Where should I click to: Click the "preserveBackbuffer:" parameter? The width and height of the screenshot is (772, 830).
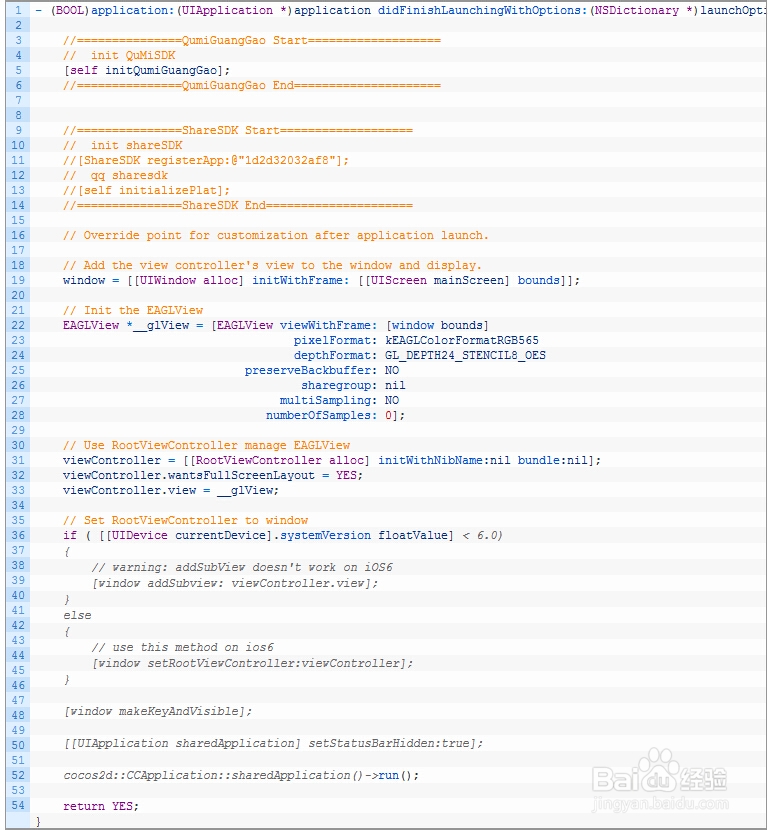[x=311, y=371]
